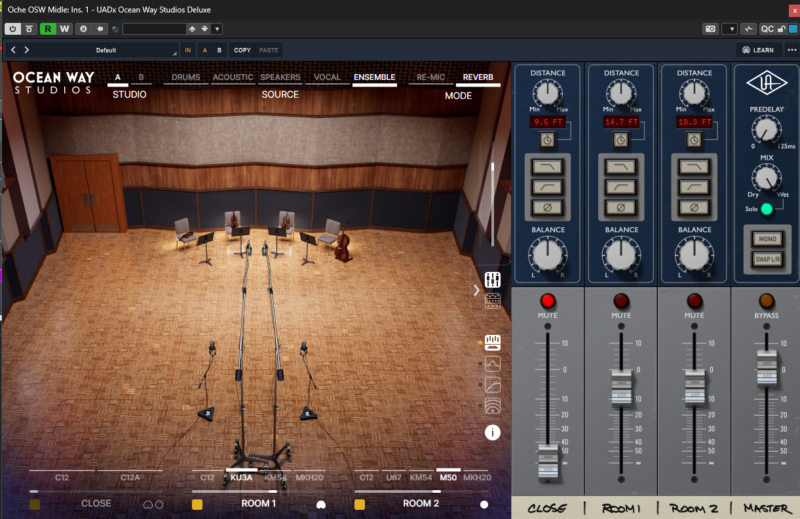This screenshot has width=800, height=519.
Task: Select Studio B tab
Action: point(141,78)
